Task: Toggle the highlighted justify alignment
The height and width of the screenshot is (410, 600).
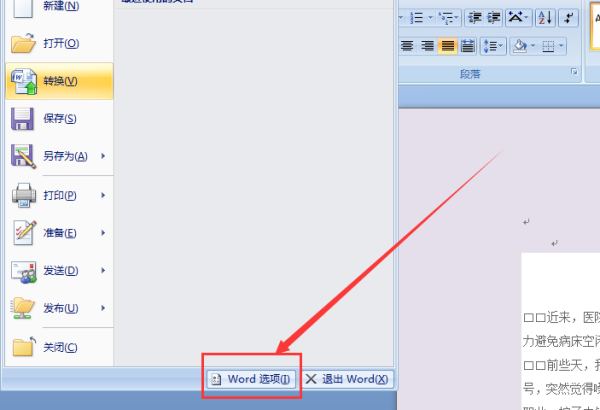Action: tap(448, 46)
